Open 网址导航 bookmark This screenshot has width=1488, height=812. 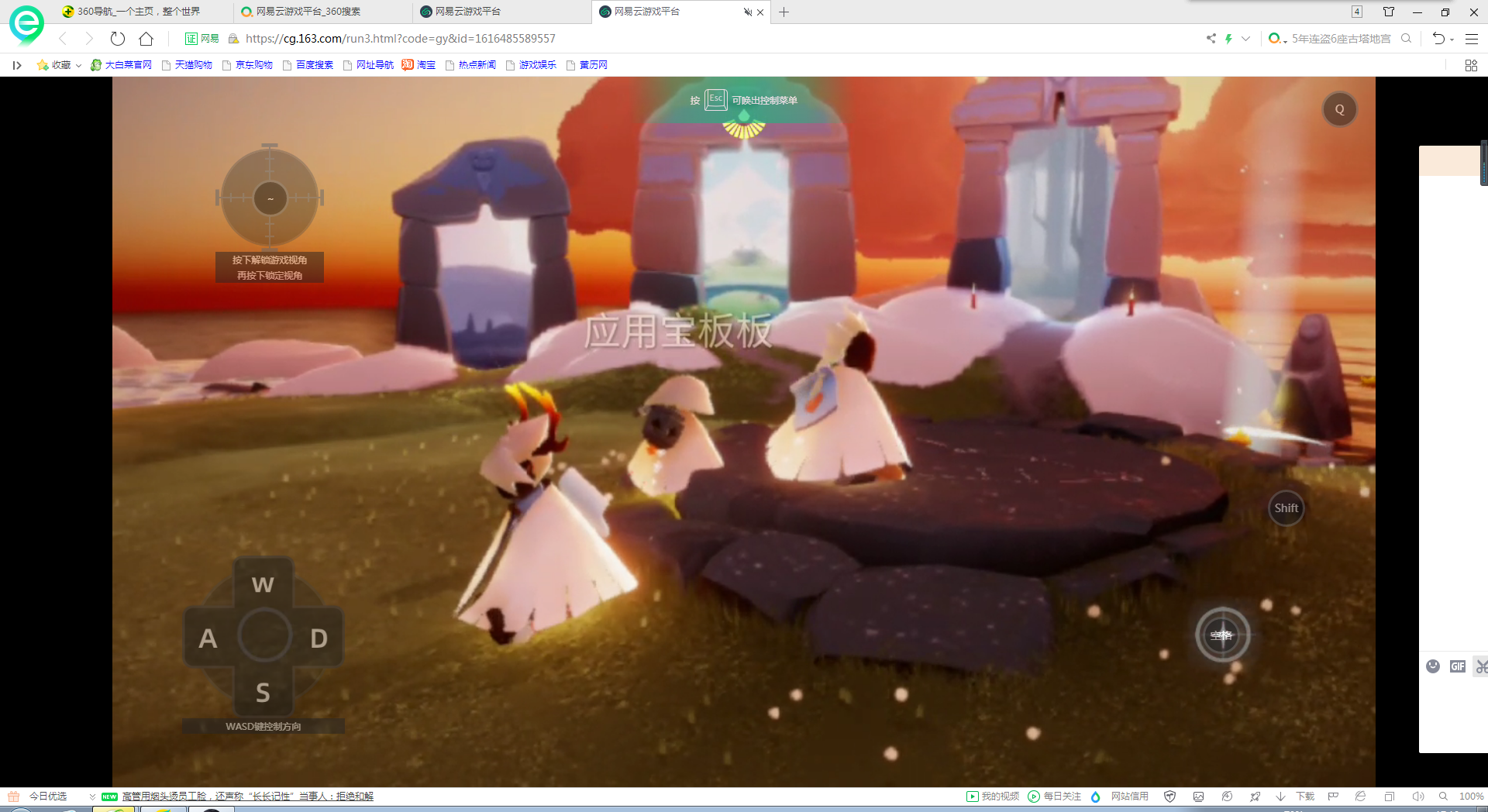tap(368, 65)
